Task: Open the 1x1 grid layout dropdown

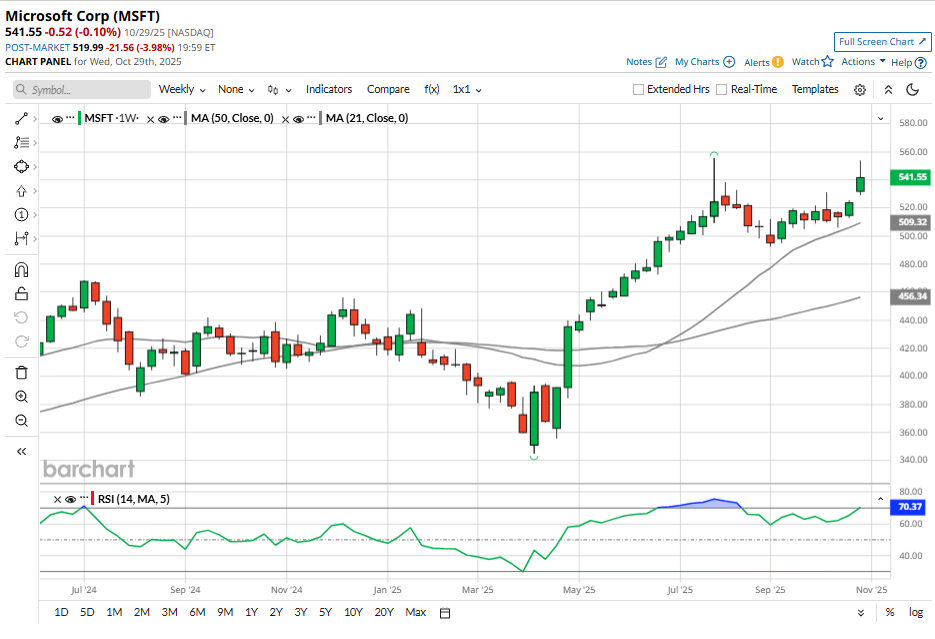Action: [x=467, y=89]
